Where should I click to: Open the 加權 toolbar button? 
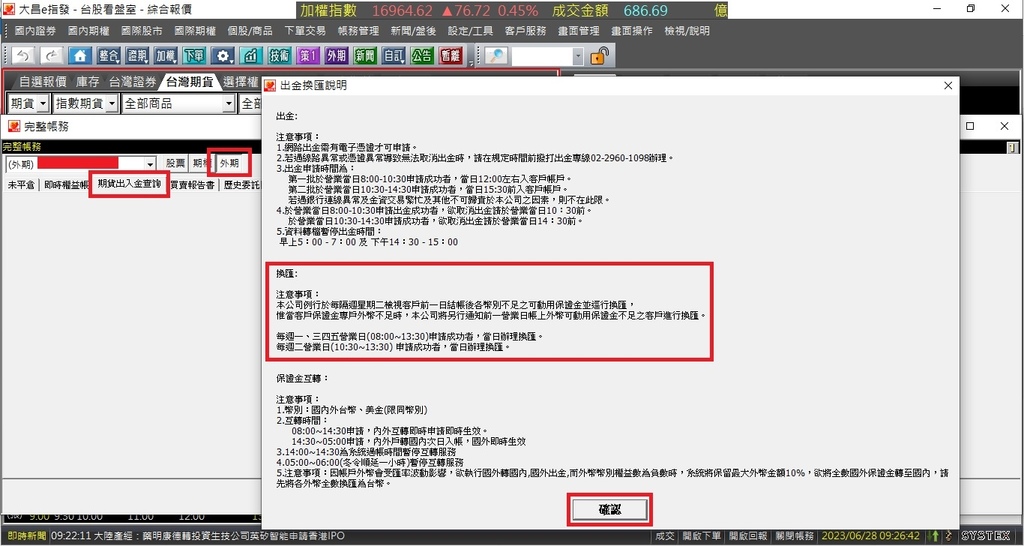click(165, 56)
